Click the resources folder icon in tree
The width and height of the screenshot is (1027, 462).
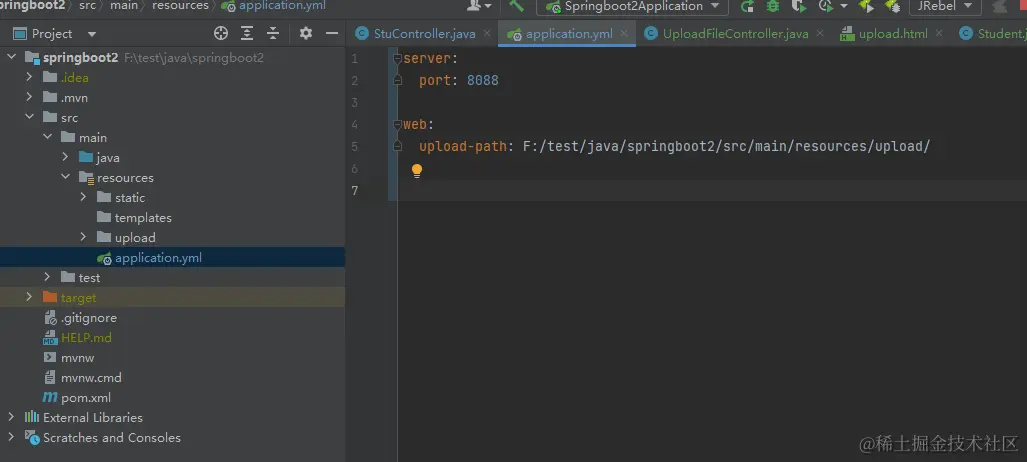click(86, 178)
